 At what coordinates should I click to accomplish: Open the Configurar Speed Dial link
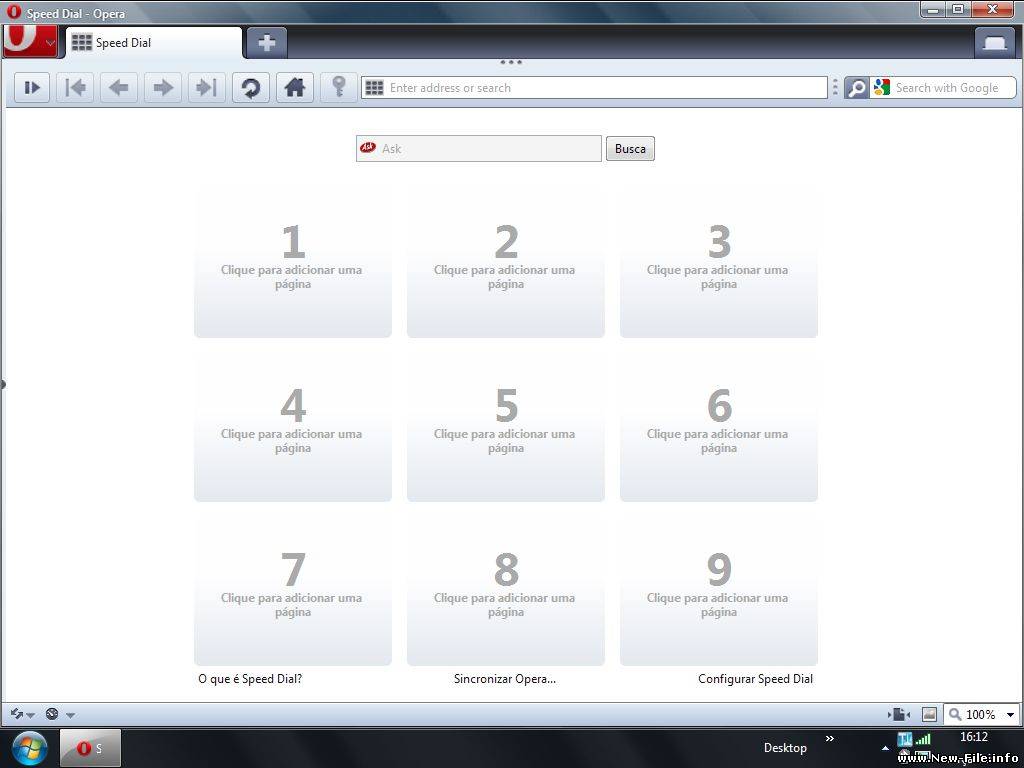tap(755, 678)
